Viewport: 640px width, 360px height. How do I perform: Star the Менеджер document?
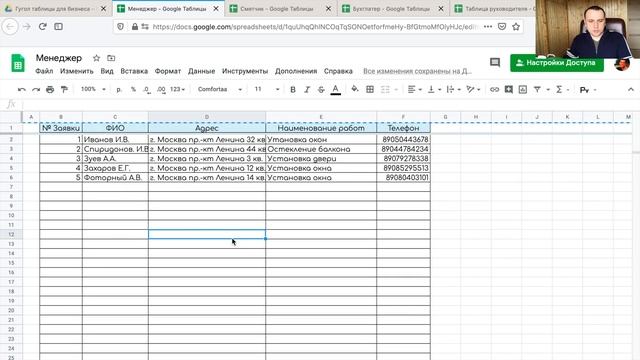tap(96, 58)
